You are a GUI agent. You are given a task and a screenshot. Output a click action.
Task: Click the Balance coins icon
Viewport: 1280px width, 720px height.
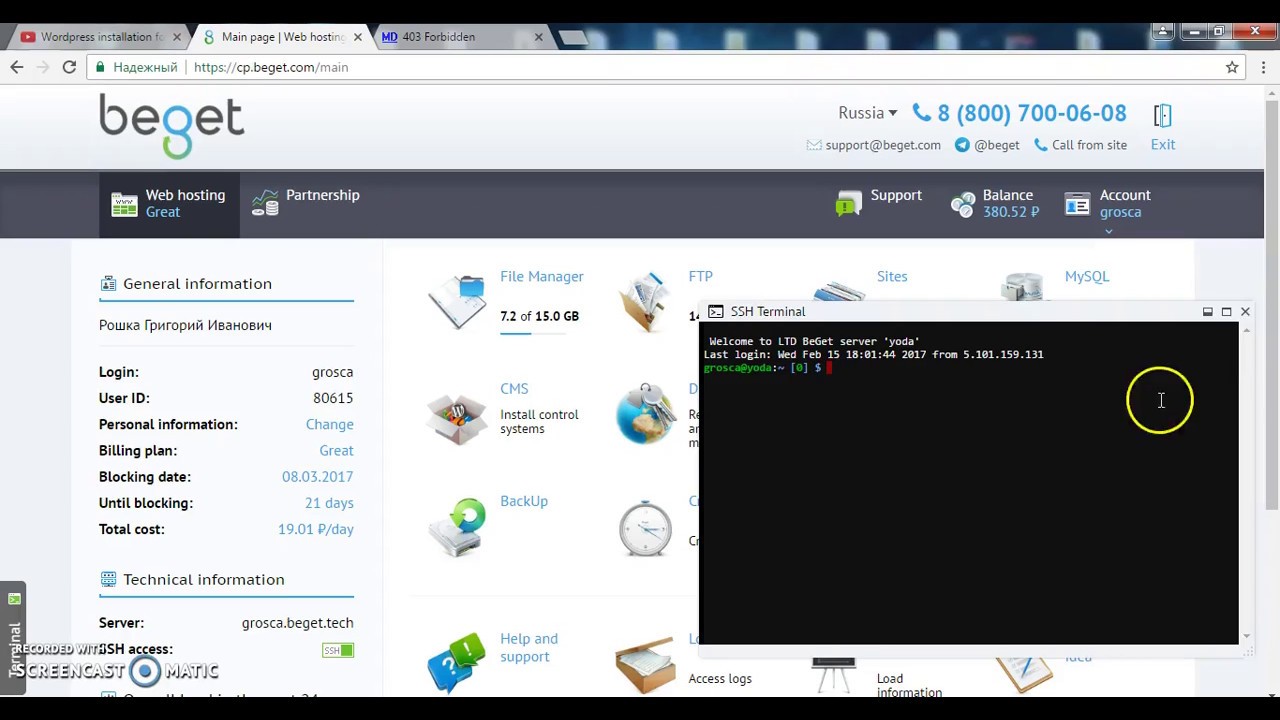click(963, 204)
